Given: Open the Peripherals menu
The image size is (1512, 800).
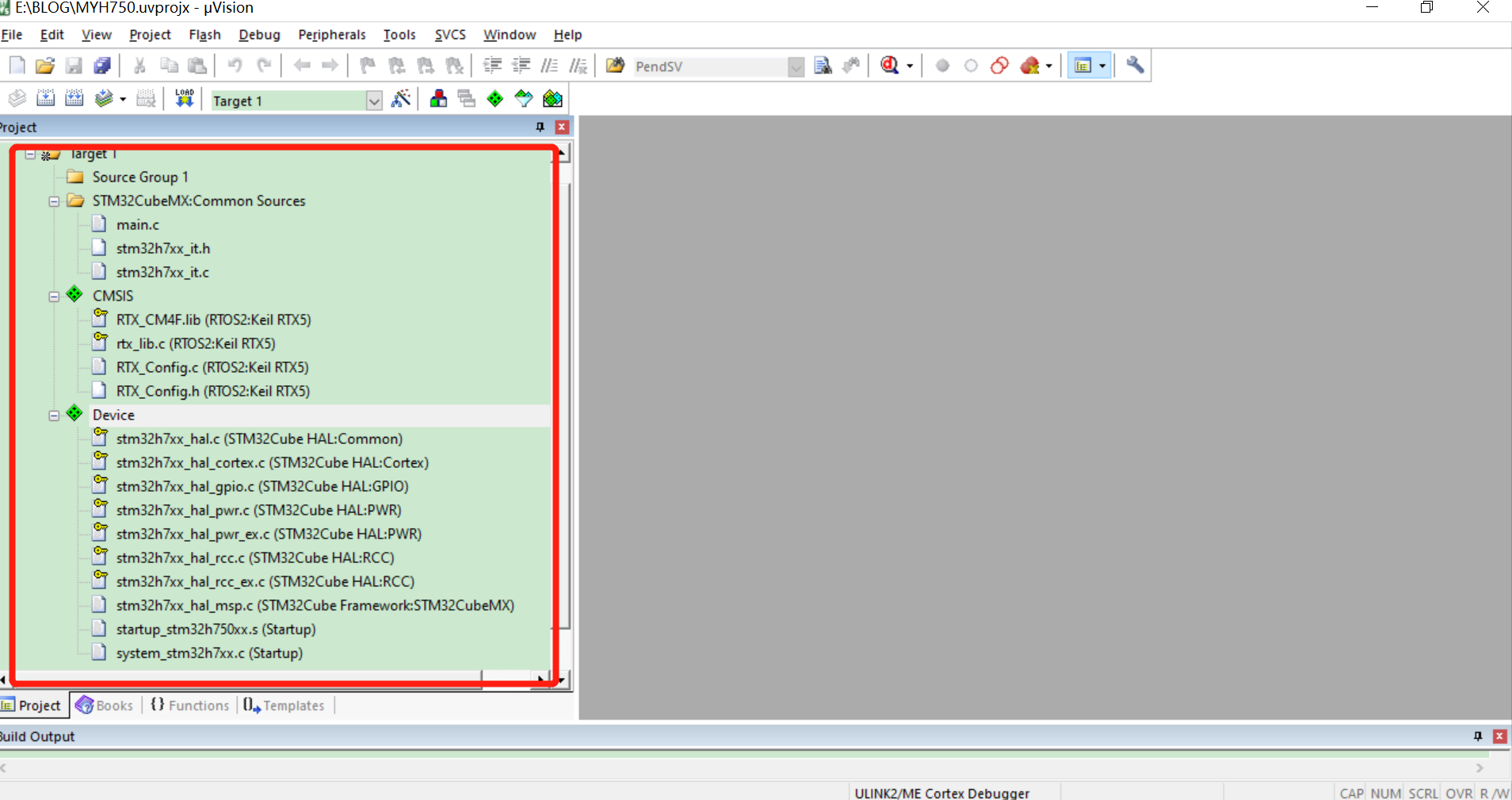Looking at the screenshot, I should click(x=332, y=34).
